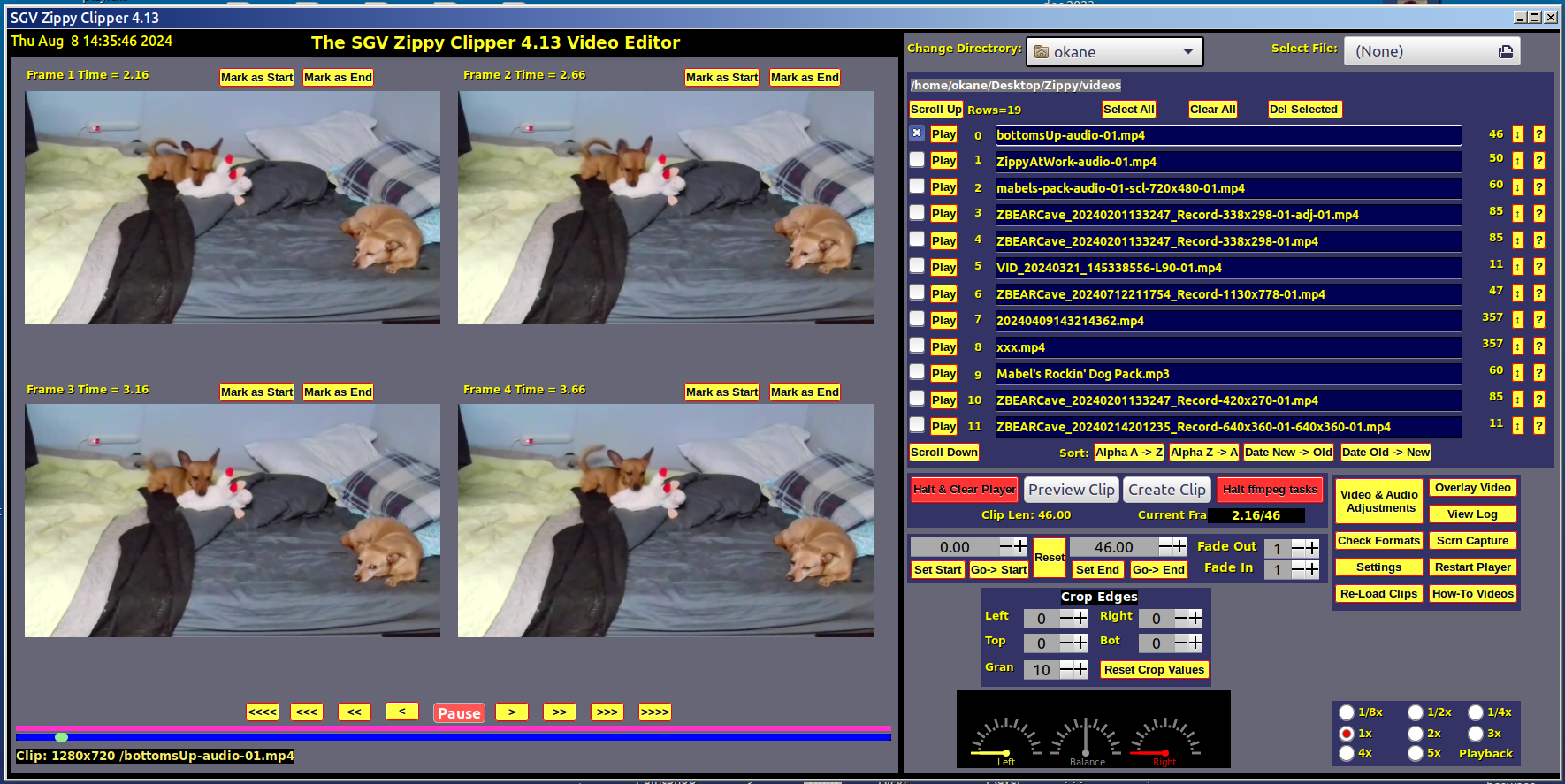The width and height of the screenshot is (1565, 784).
Task: Click the question mark icon for mabels-pack-audio-01-scl-720x480-01.mp4
Action: pos(1539,187)
